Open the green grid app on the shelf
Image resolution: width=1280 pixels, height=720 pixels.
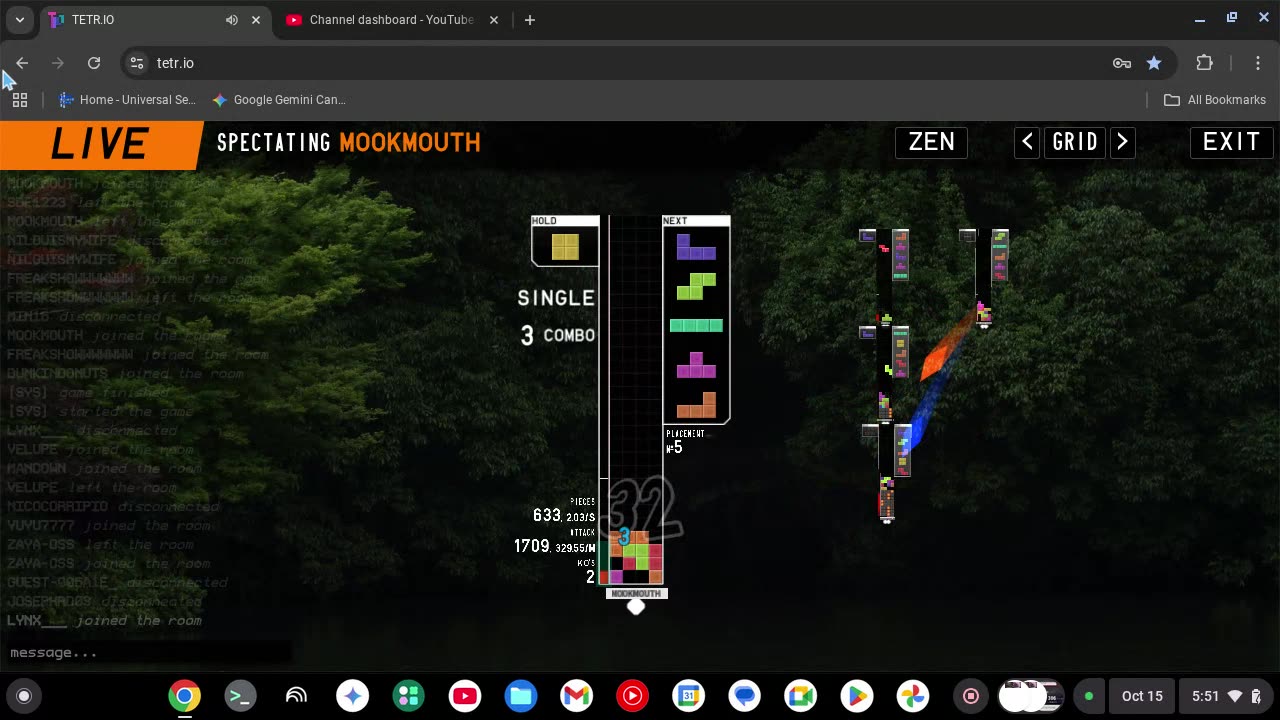pos(408,696)
